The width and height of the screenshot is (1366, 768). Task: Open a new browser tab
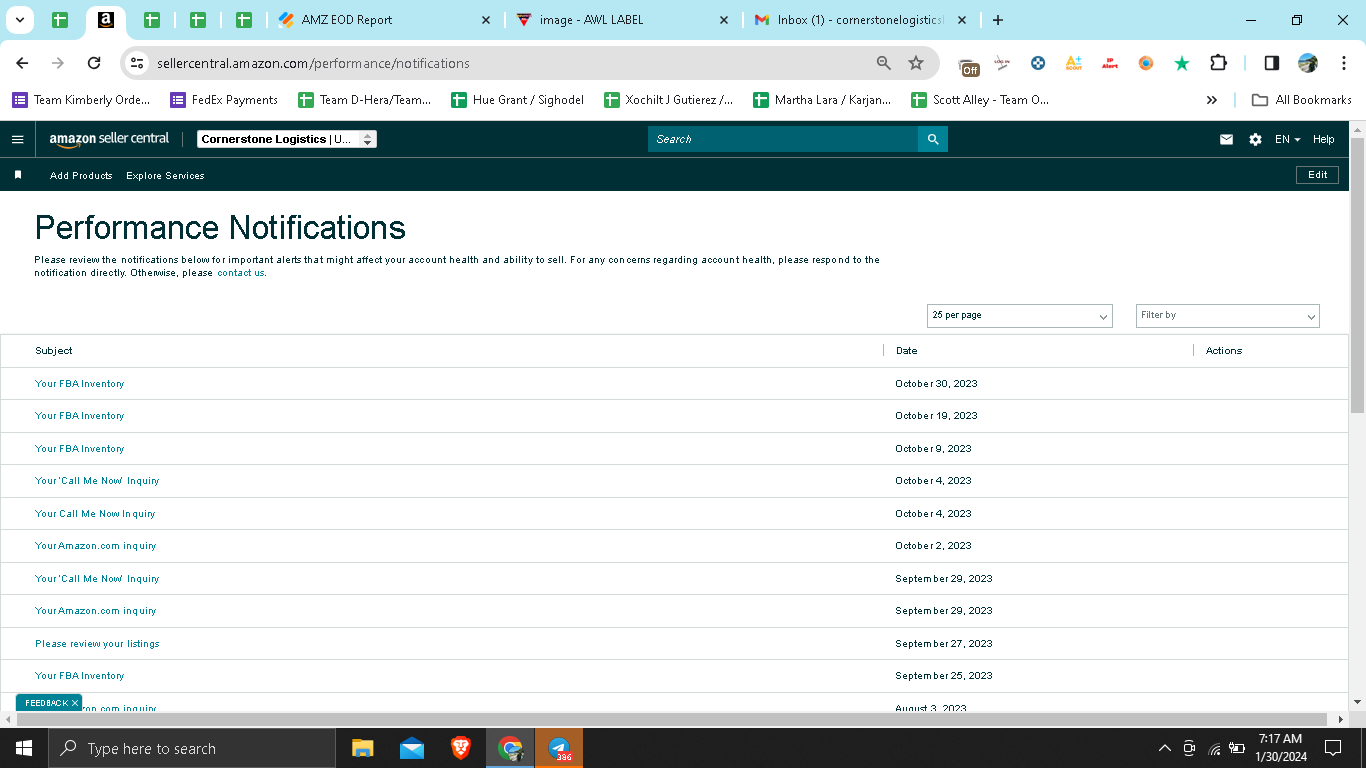click(997, 20)
